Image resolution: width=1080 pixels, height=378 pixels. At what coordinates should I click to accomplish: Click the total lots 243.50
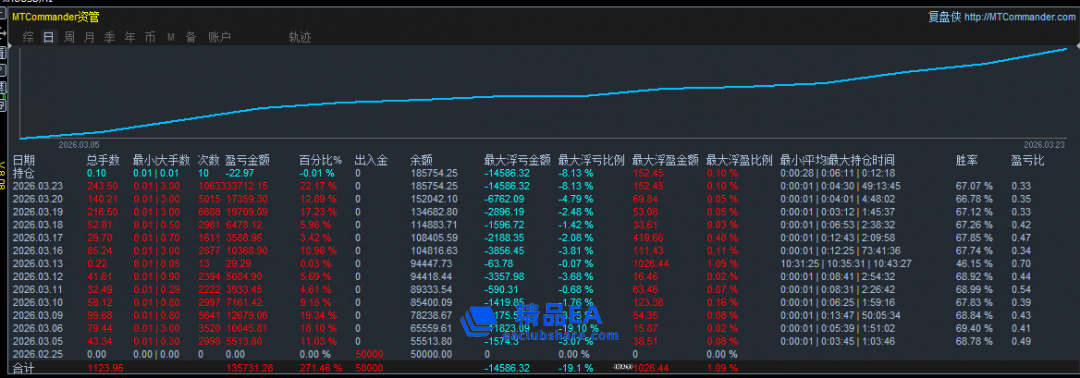click(102, 186)
